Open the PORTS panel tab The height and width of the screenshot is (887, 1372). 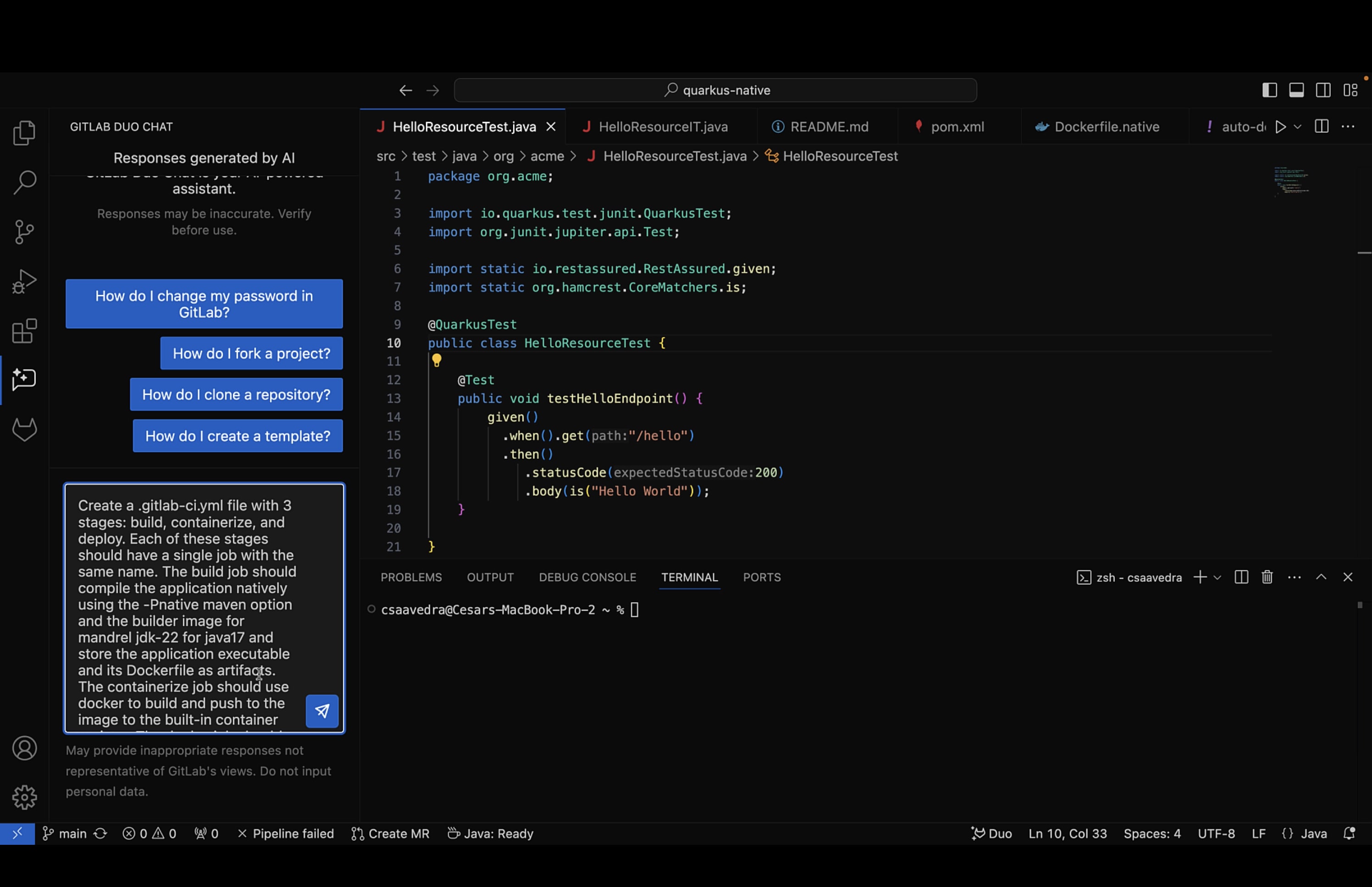point(762,577)
